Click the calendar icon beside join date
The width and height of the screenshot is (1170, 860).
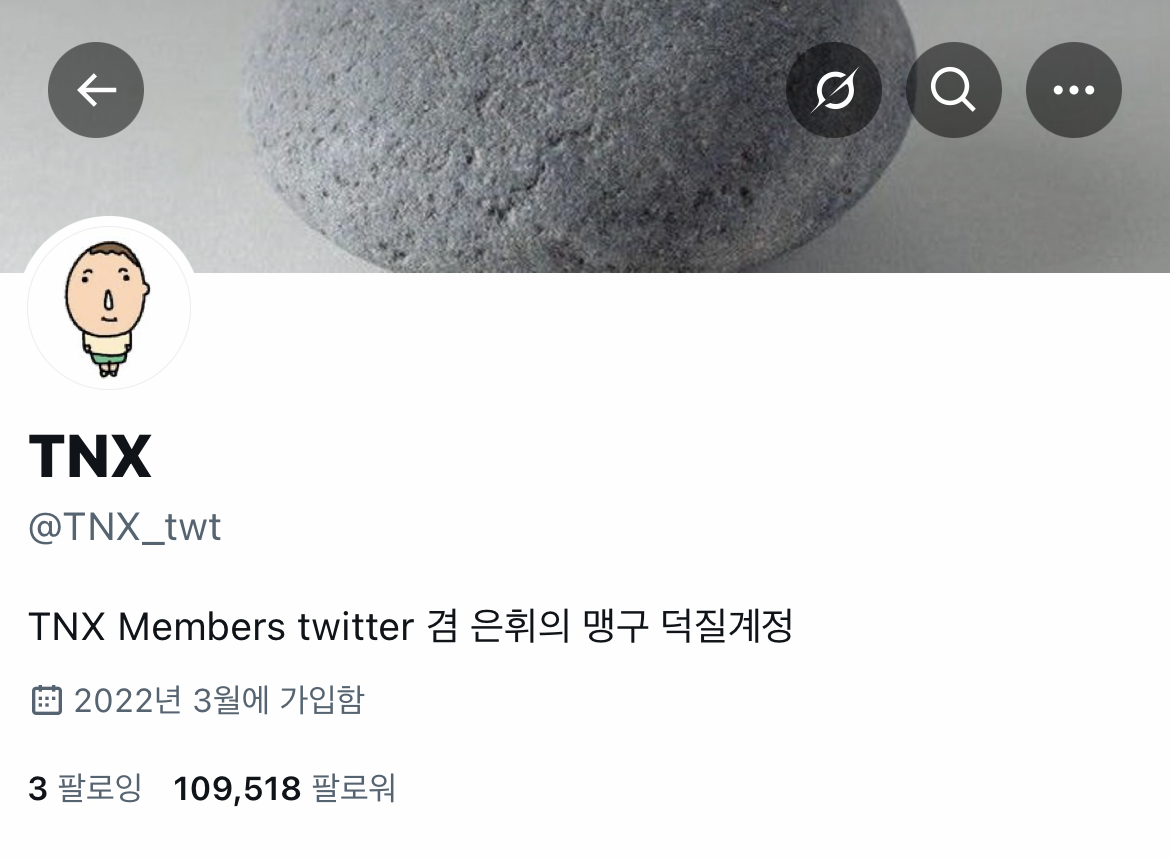(x=46, y=700)
